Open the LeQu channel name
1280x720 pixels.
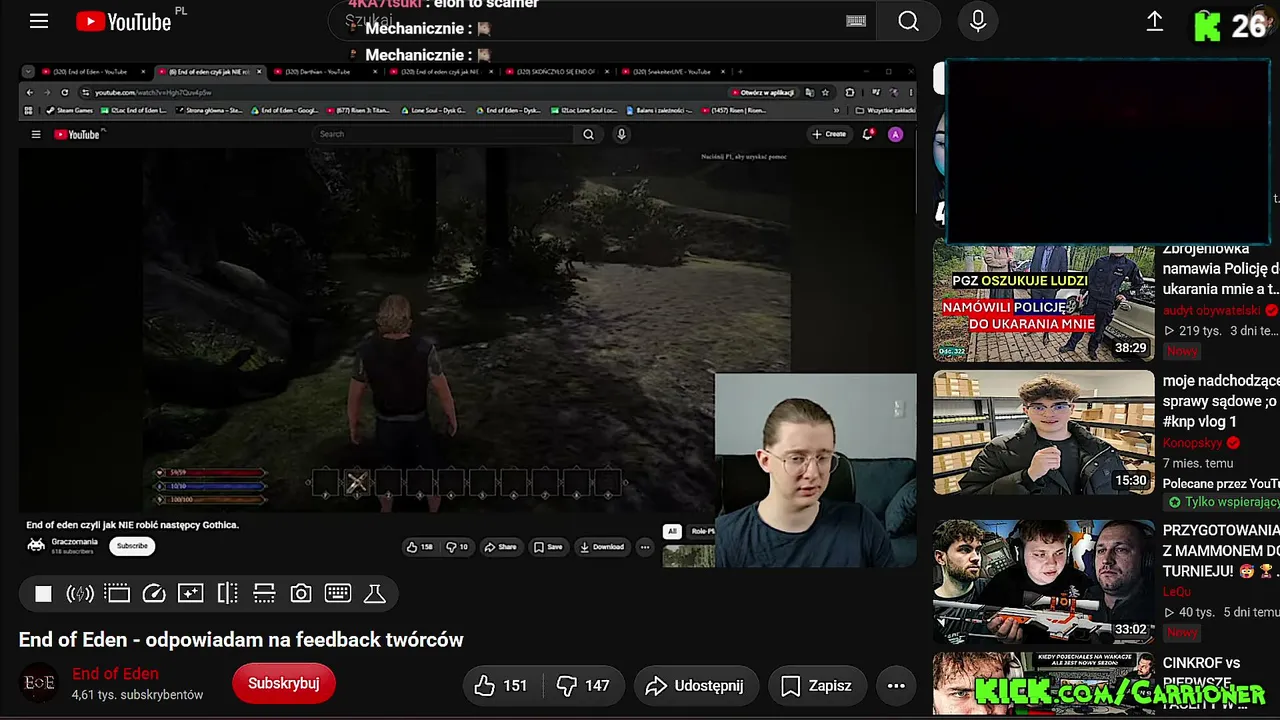coord(1177,592)
